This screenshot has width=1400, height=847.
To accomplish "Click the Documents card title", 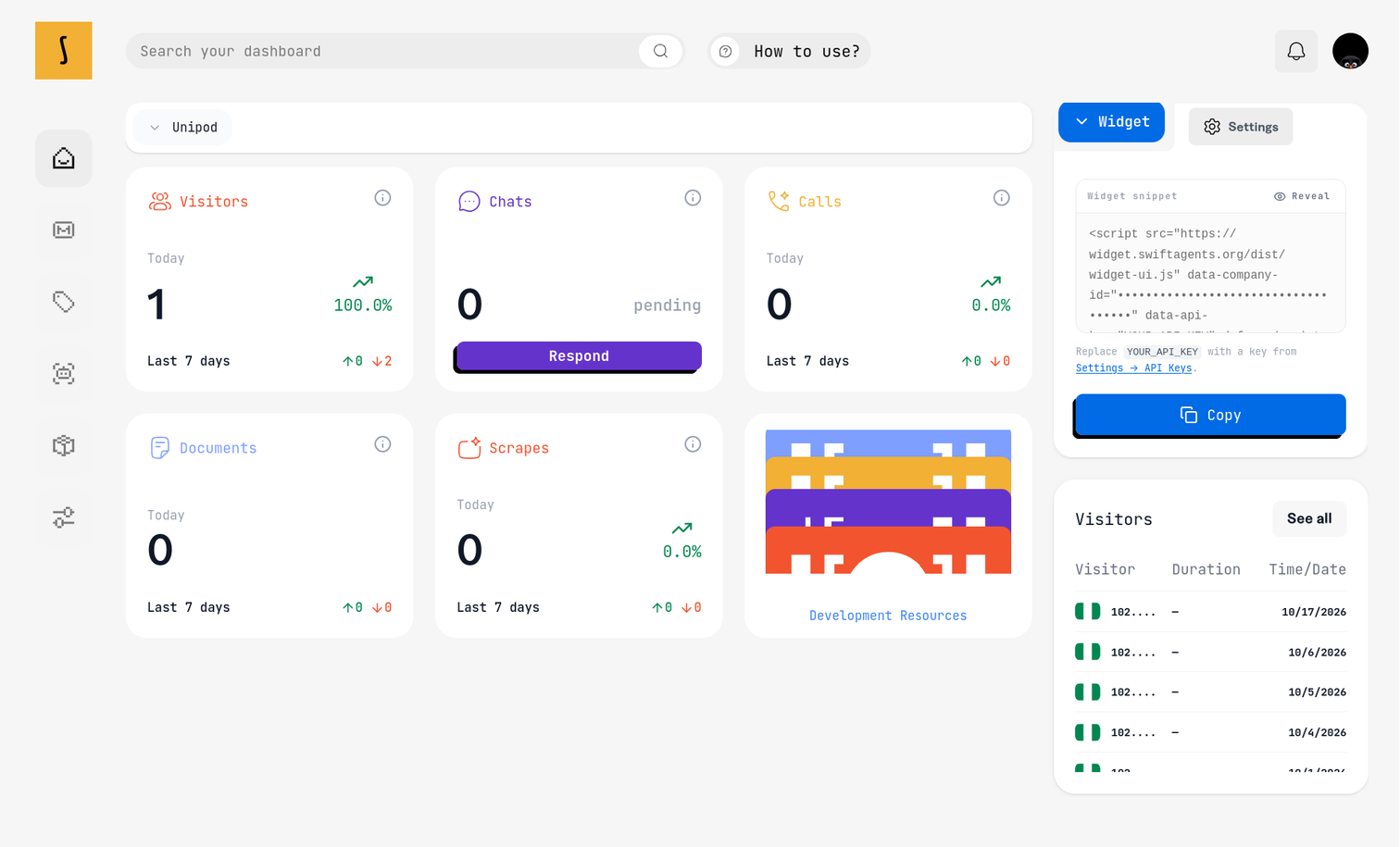I will click(x=218, y=448).
